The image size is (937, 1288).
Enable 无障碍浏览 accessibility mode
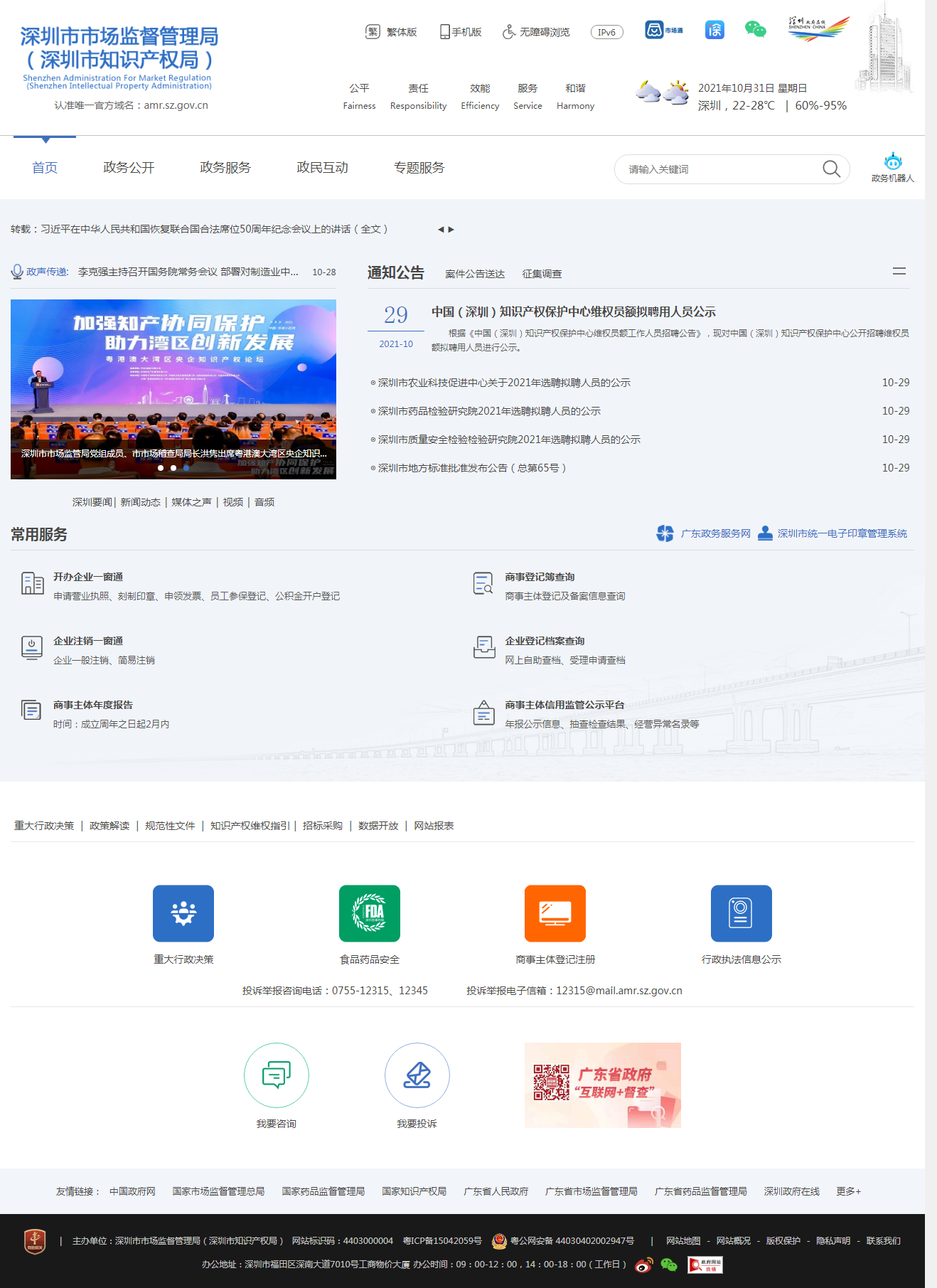pyautogui.click(x=536, y=32)
